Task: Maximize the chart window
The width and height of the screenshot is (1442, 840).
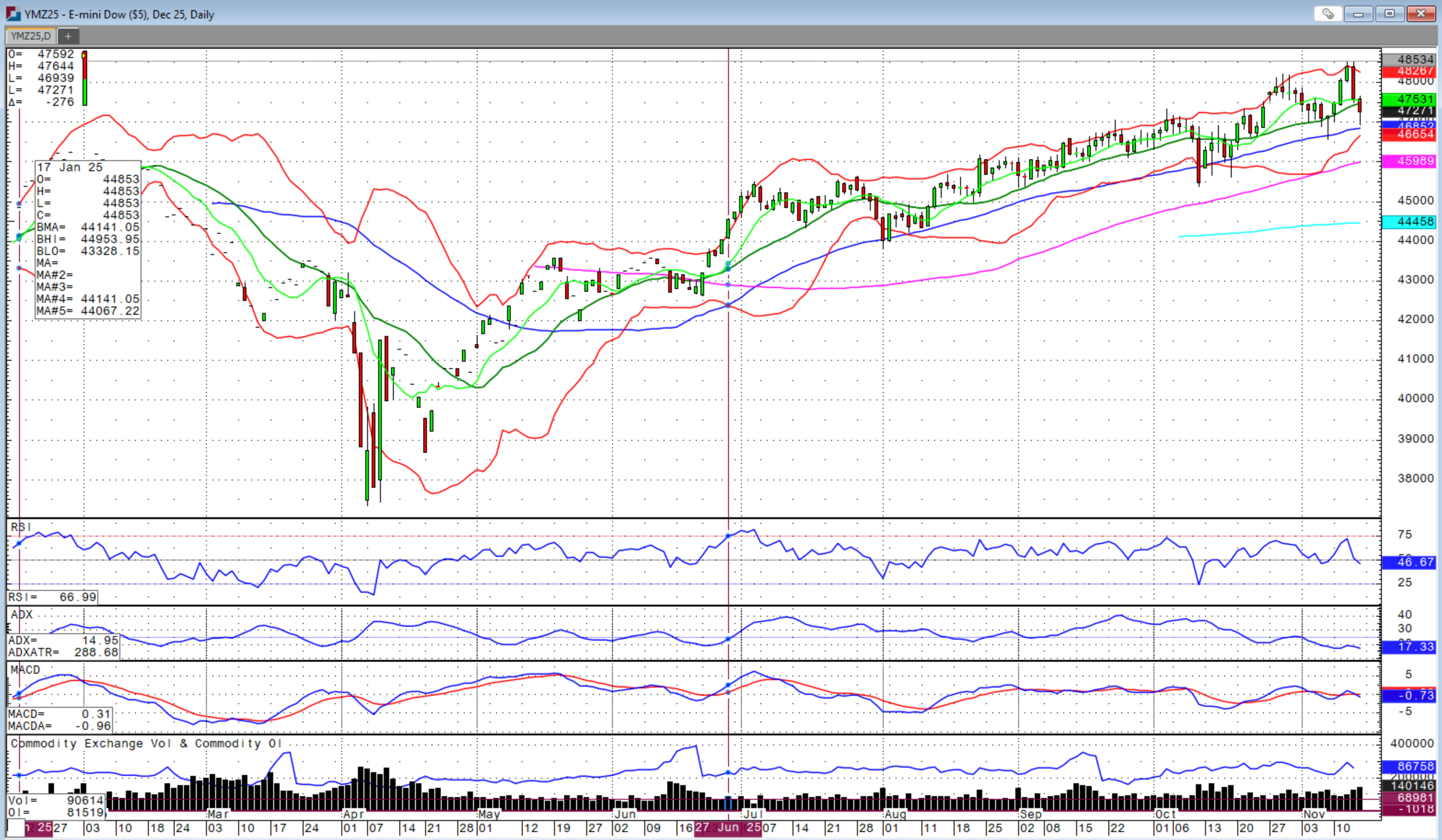Action: [x=1389, y=13]
